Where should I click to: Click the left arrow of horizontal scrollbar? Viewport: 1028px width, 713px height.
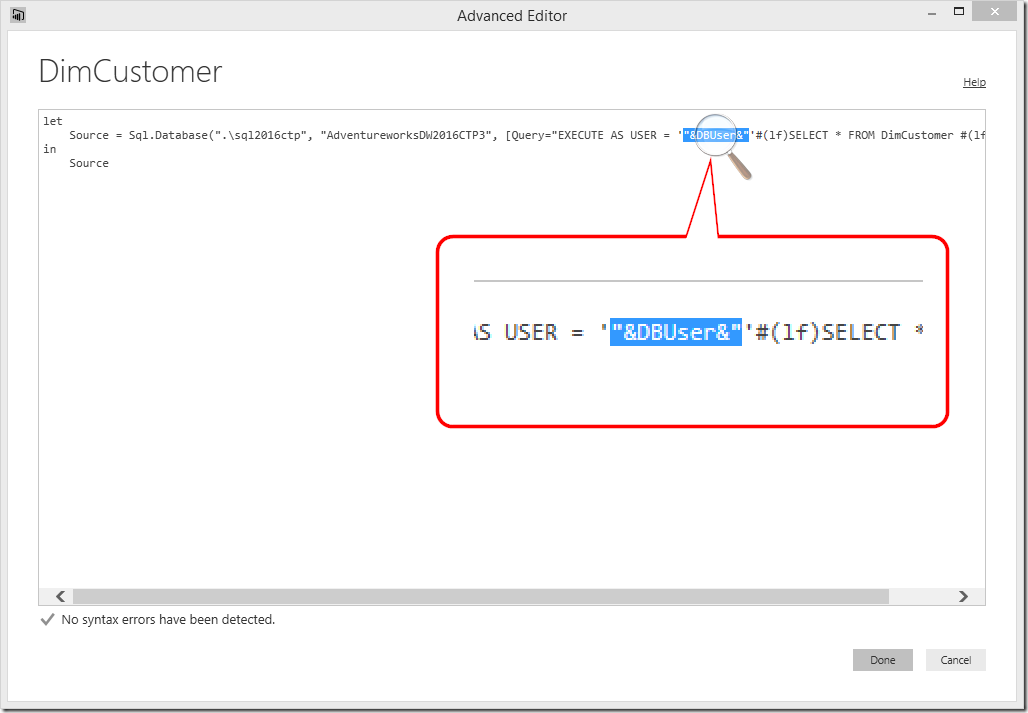[60, 596]
